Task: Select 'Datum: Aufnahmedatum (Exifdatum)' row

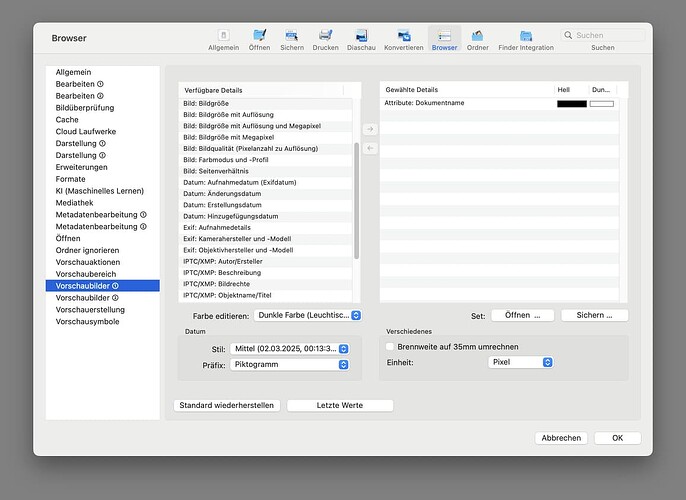Action: 265,182
